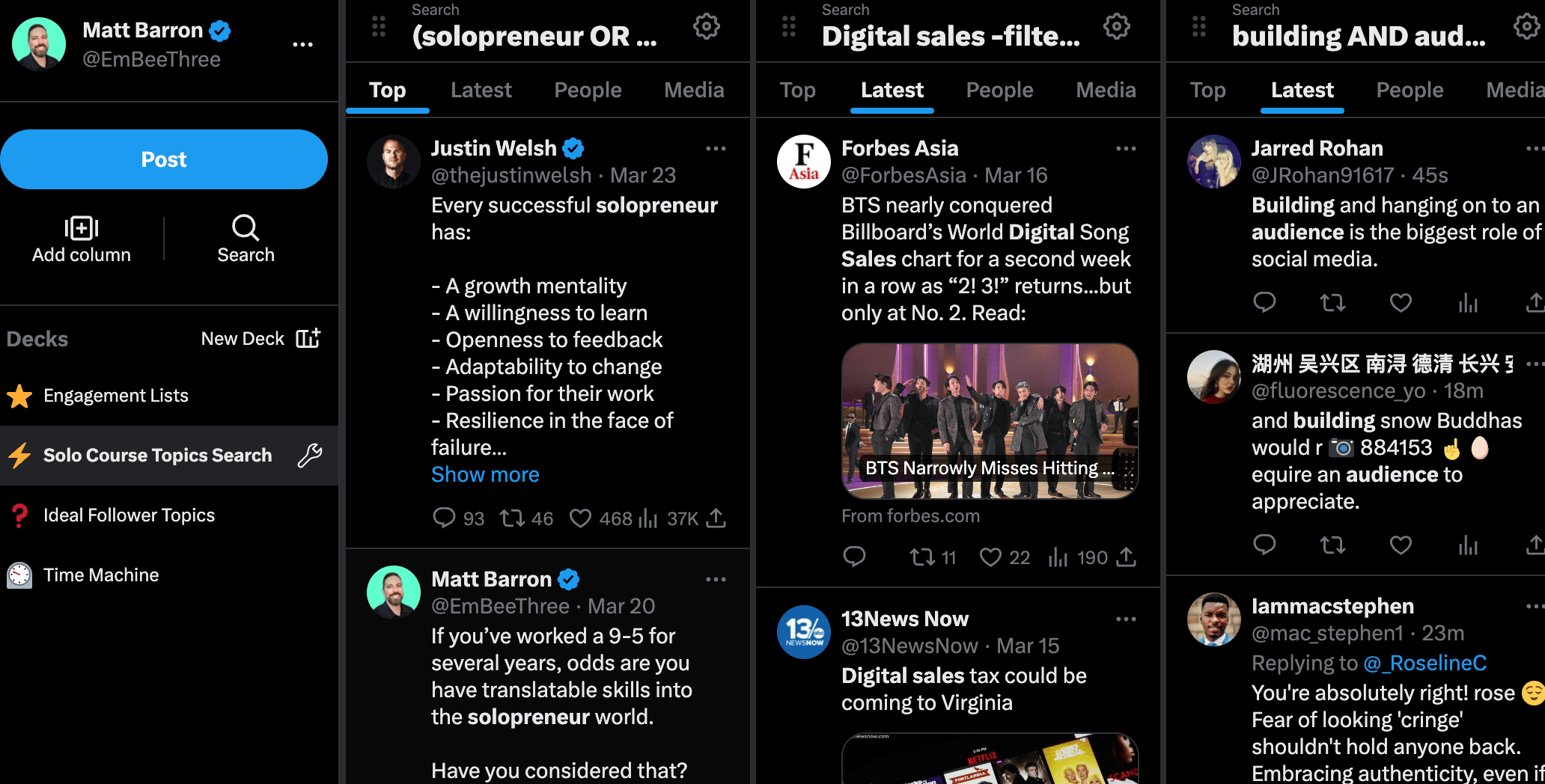The height and width of the screenshot is (784, 1545).
Task: Open wrench settings for Solo Course Topics Search
Action: coord(310,455)
